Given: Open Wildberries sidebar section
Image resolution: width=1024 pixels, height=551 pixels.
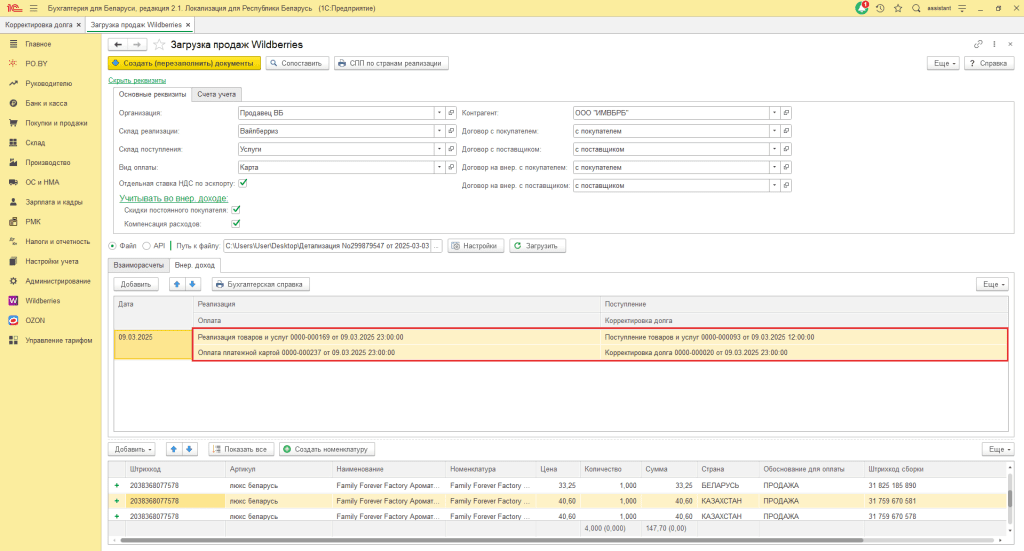Looking at the screenshot, I should coord(42,301).
